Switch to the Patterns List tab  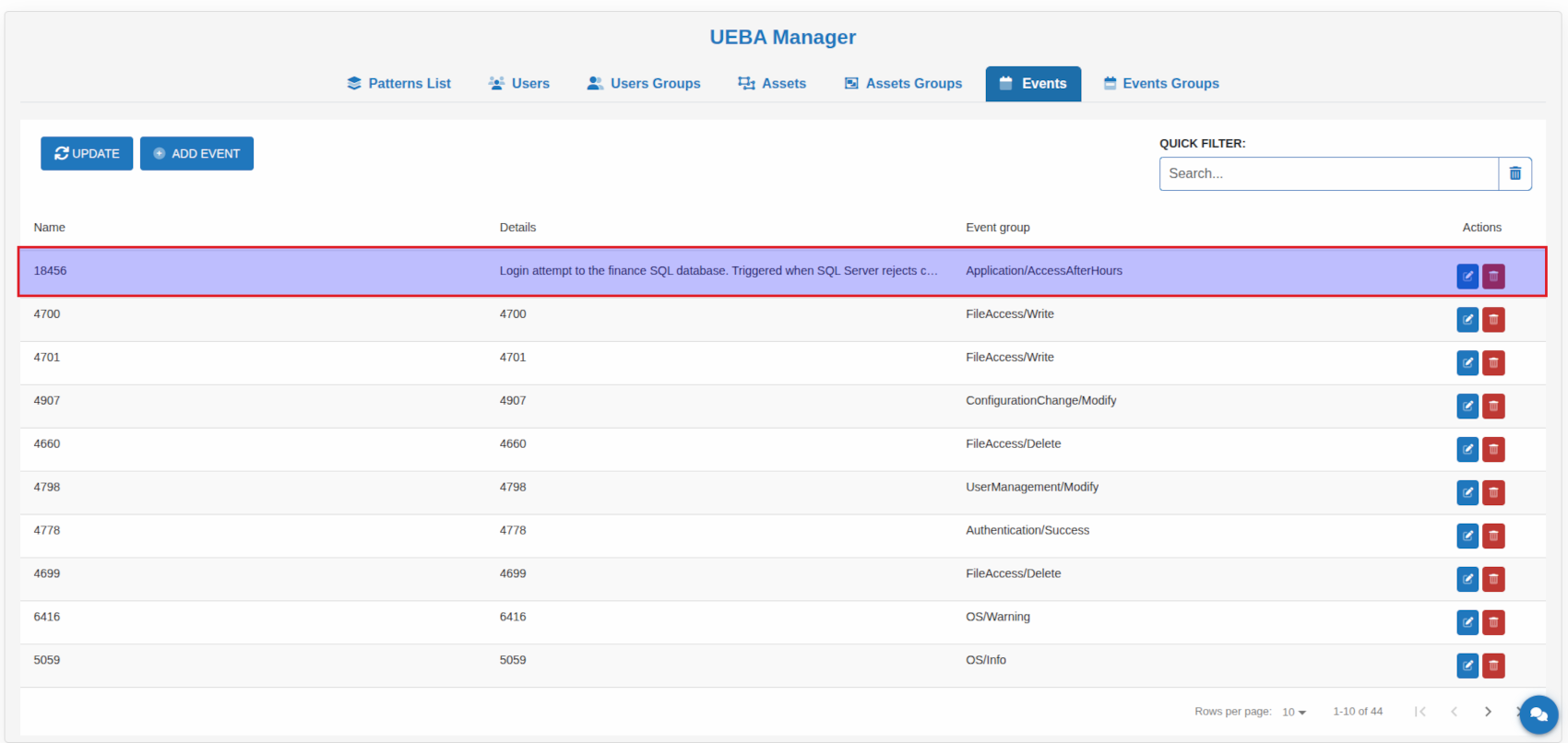(x=398, y=83)
